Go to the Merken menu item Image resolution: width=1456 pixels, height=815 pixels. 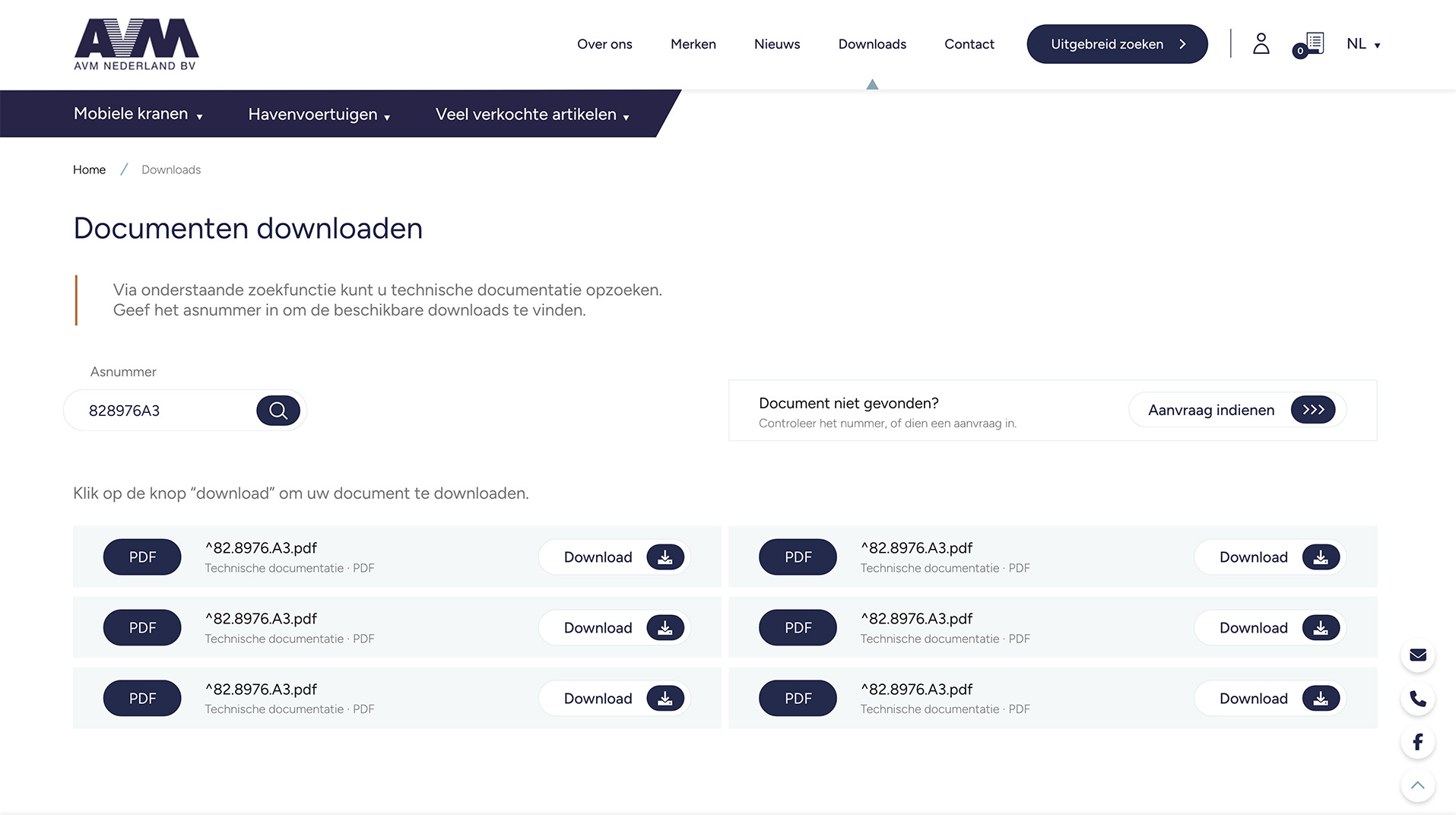693,44
